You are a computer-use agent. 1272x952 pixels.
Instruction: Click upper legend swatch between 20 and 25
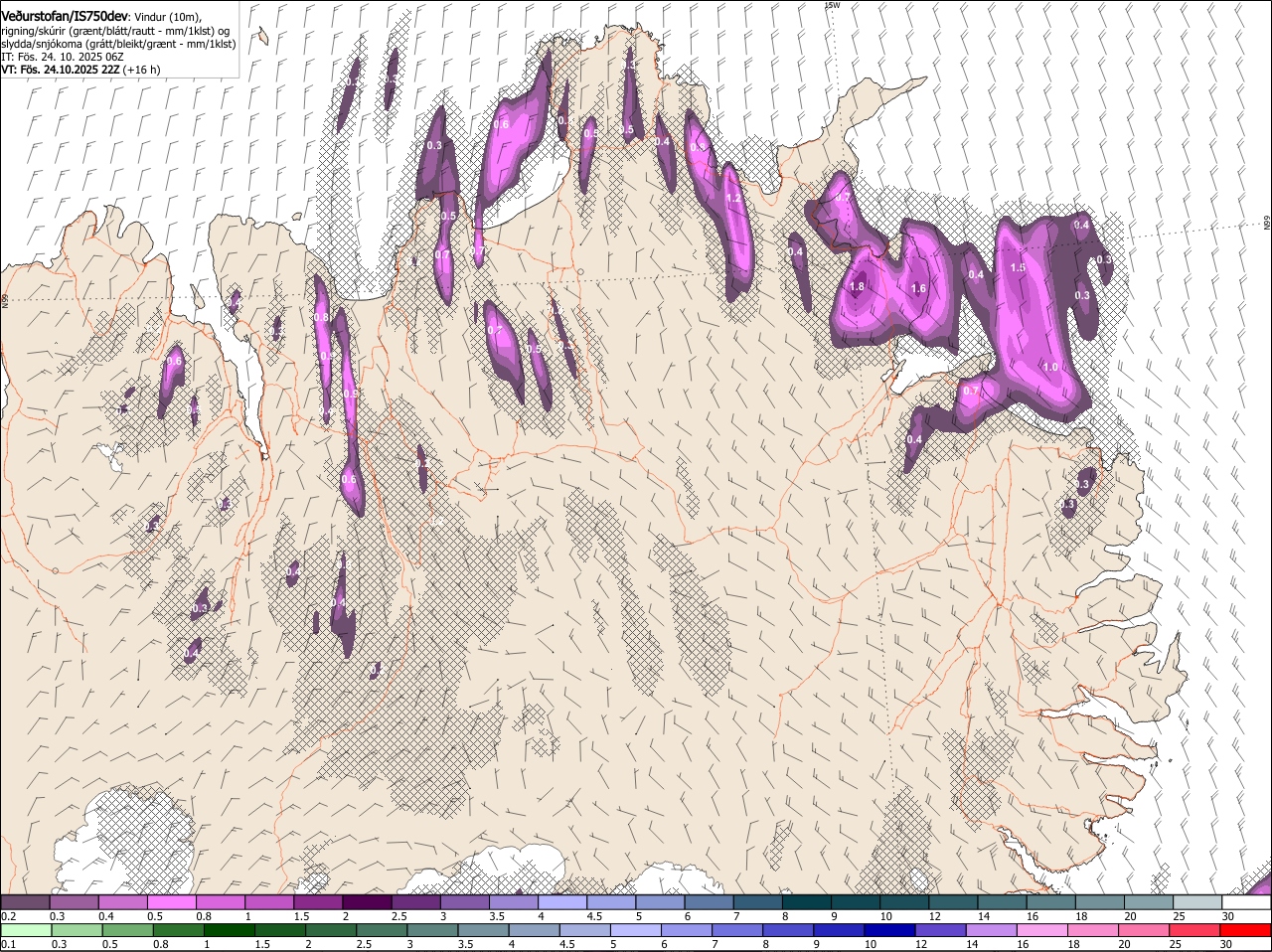pos(1149,901)
